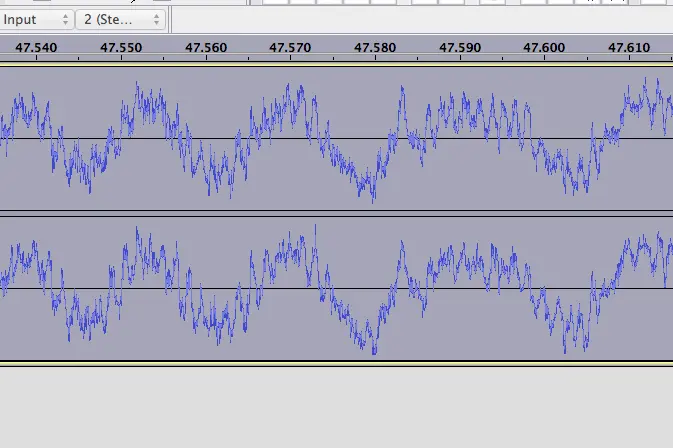The height and width of the screenshot is (448, 673).
Task: Click the 47.610 timeline ruler label
Action: tap(628, 47)
